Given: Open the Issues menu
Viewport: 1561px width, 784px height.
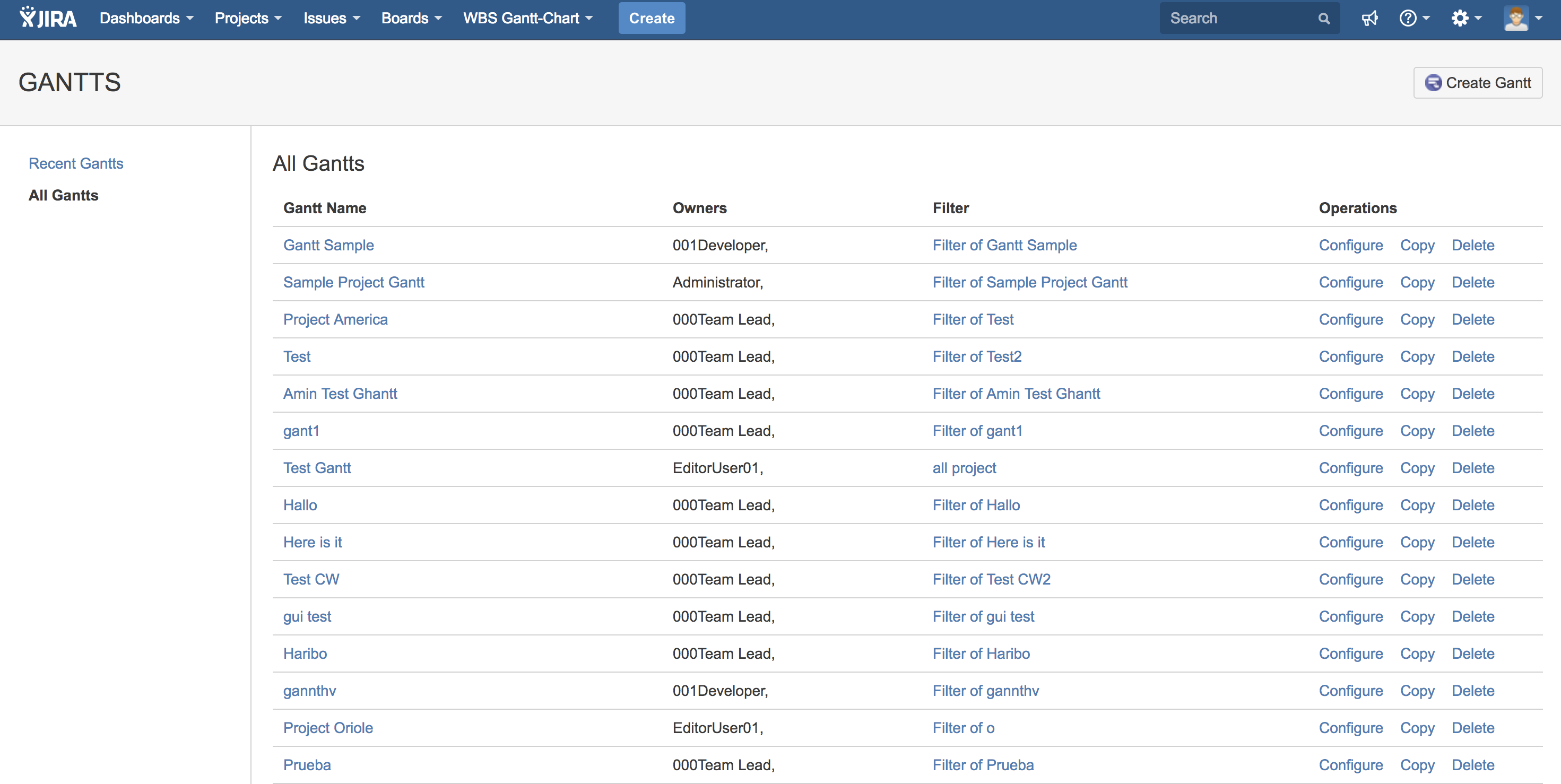Looking at the screenshot, I should coord(332,18).
